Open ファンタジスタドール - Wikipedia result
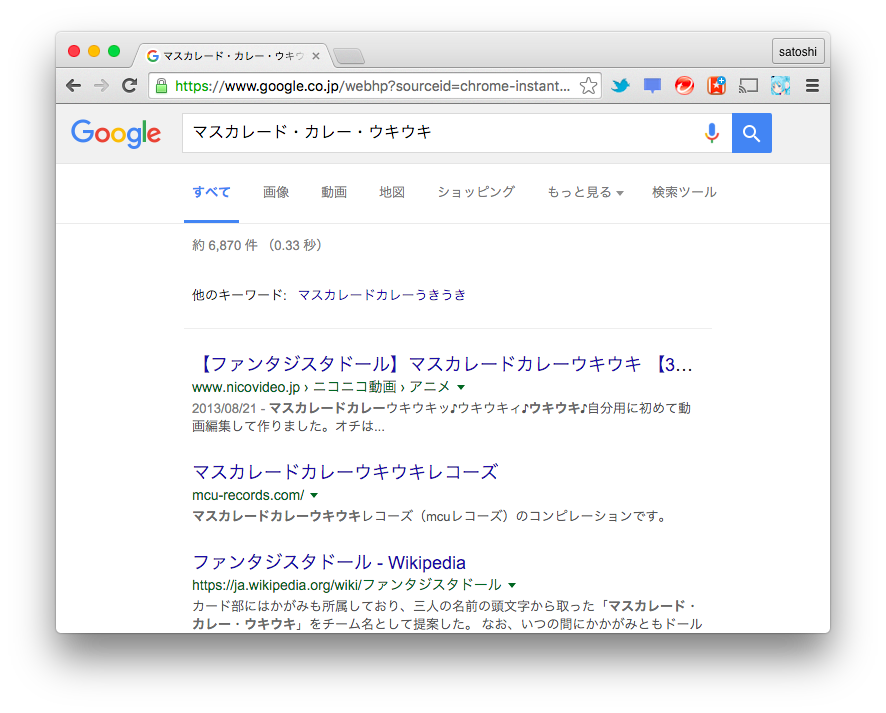The image size is (886, 713). click(x=329, y=563)
